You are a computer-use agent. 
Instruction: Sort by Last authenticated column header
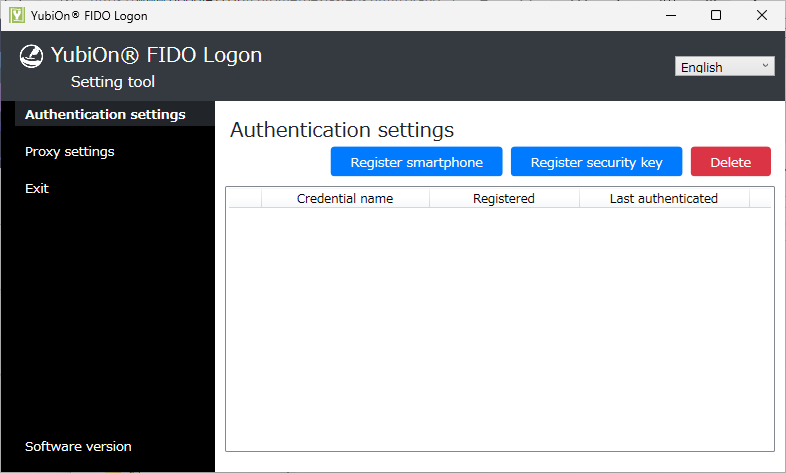[x=664, y=198]
